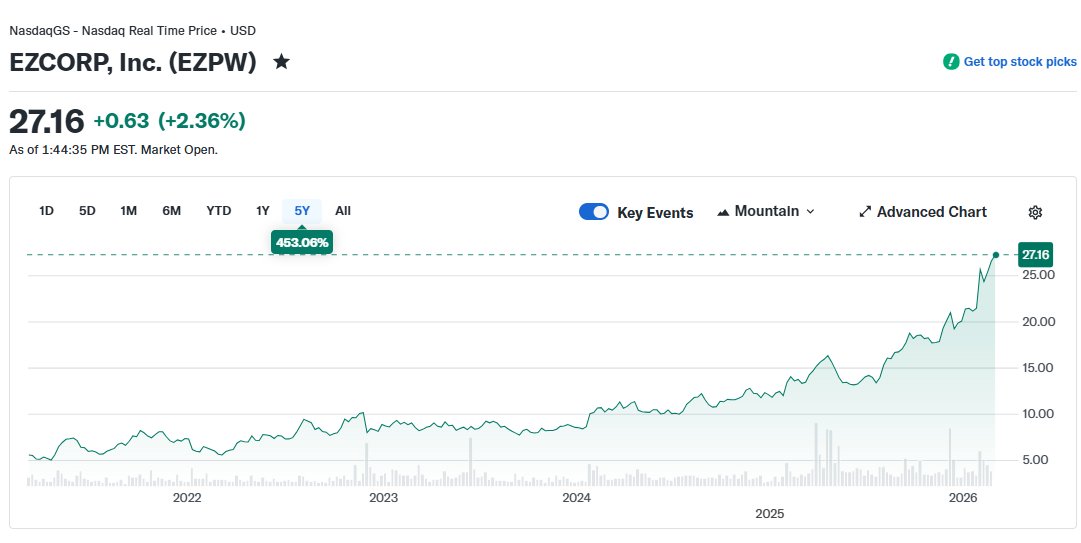Select the active 5Y range

point(302,211)
